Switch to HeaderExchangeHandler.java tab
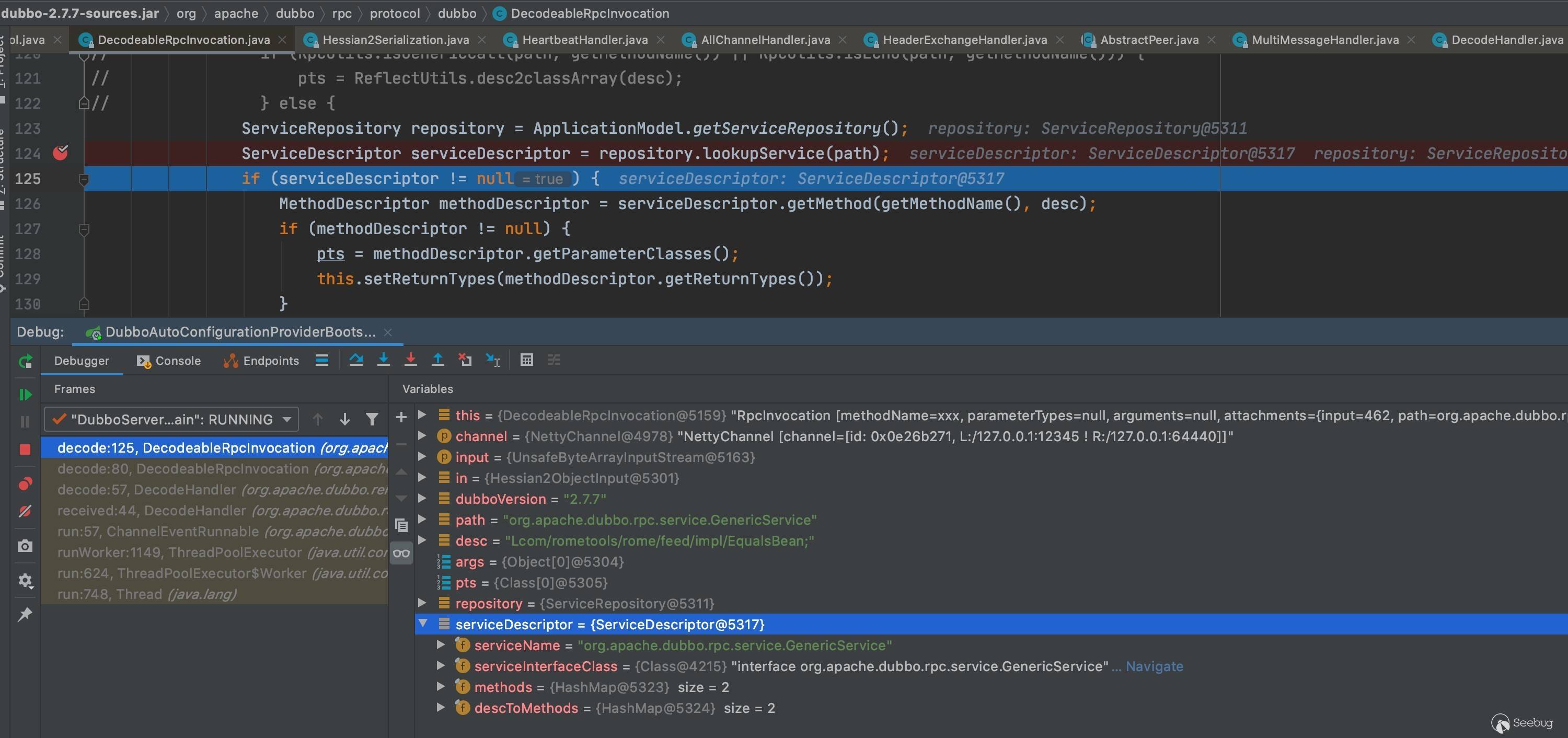The height and width of the screenshot is (738, 1568). [x=965, y=40]
